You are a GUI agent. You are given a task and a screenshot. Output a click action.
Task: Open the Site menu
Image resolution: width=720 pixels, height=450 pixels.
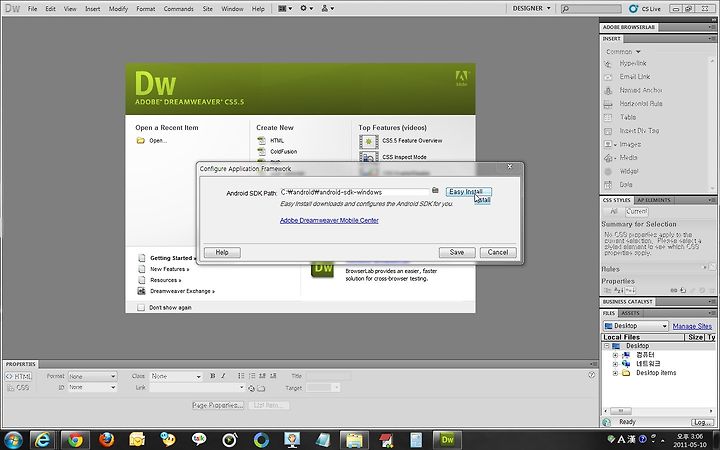pos(208,9)
